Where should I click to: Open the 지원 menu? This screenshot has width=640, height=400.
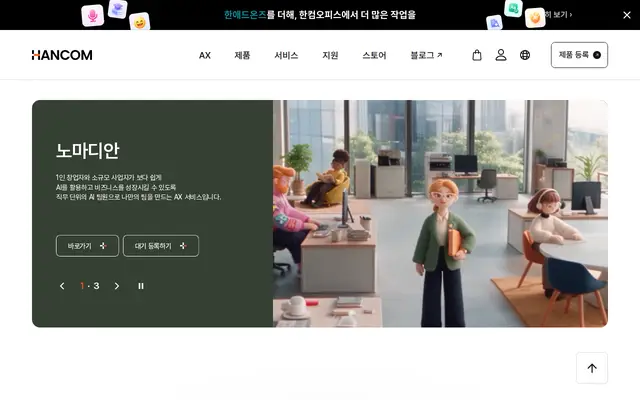[330, 55]
